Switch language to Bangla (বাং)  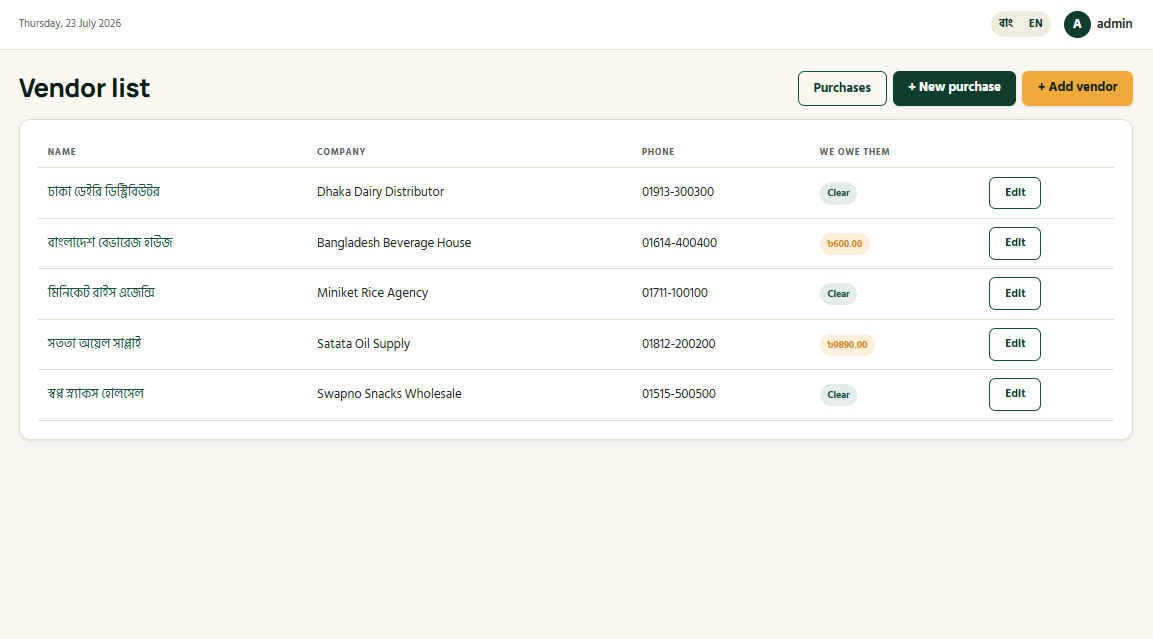point(1006,24)
